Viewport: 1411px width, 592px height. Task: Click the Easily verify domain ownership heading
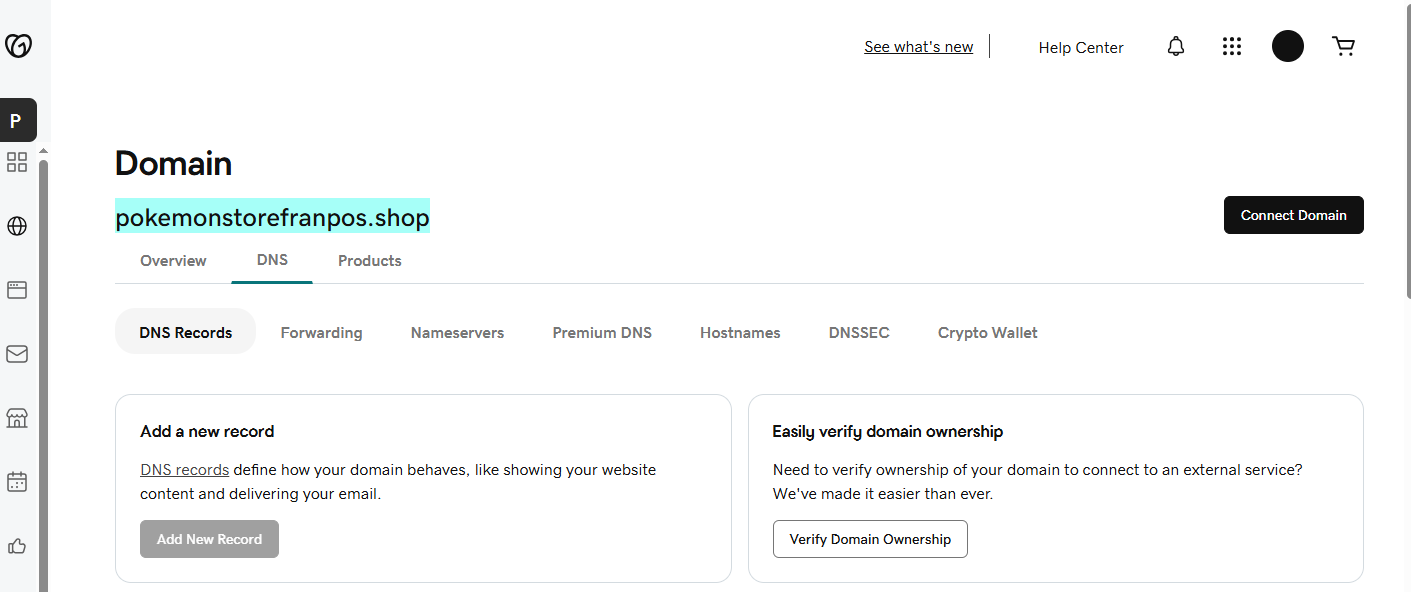point(888,432)
